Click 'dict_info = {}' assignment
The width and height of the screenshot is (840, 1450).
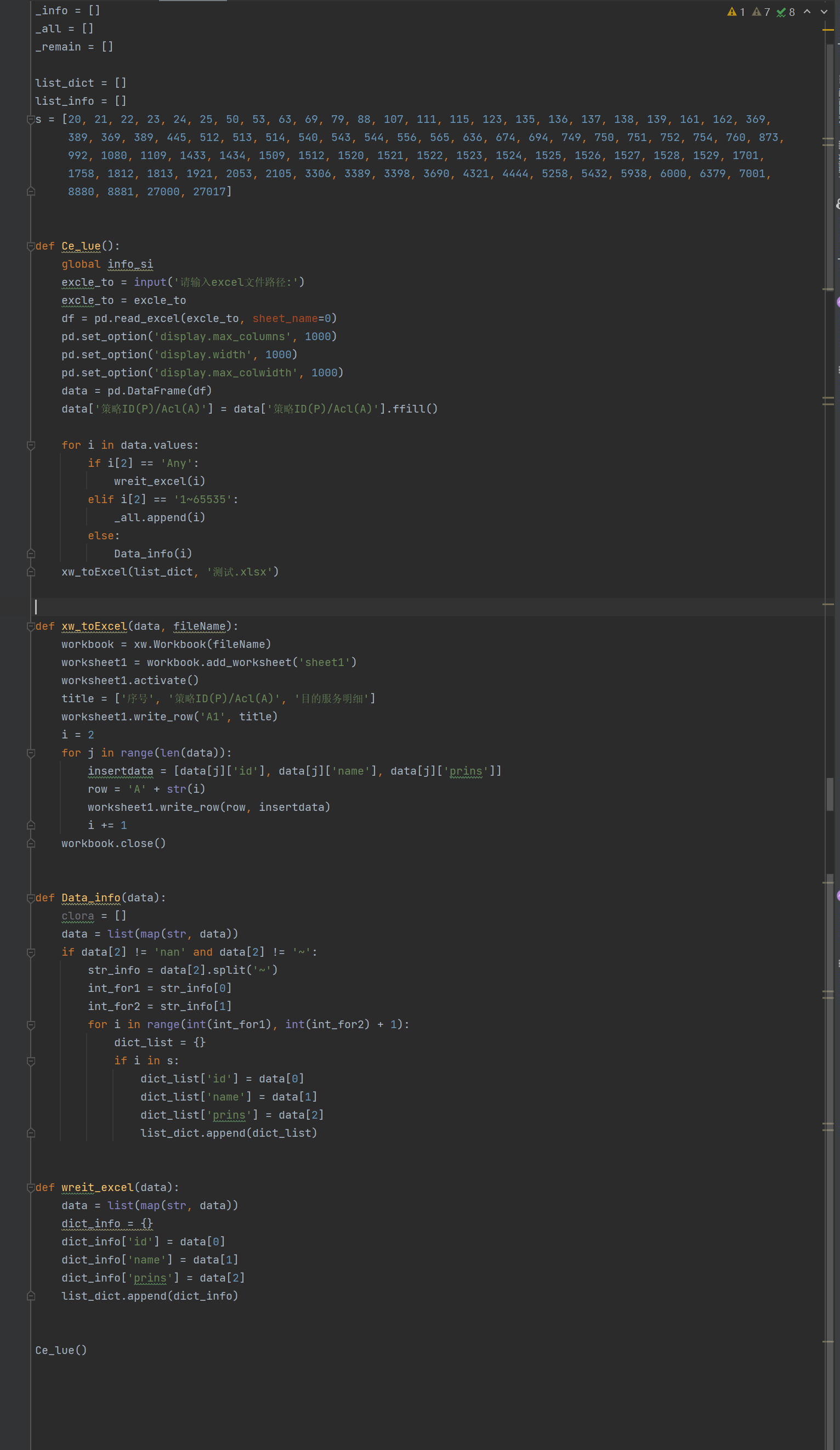click(x=107, y=1224)
